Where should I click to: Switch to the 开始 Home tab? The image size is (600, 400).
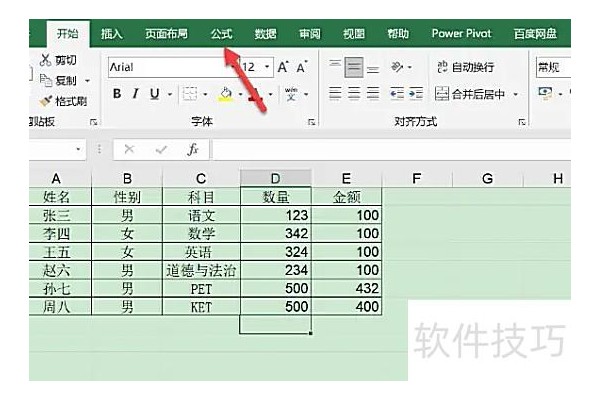(68, 34)
